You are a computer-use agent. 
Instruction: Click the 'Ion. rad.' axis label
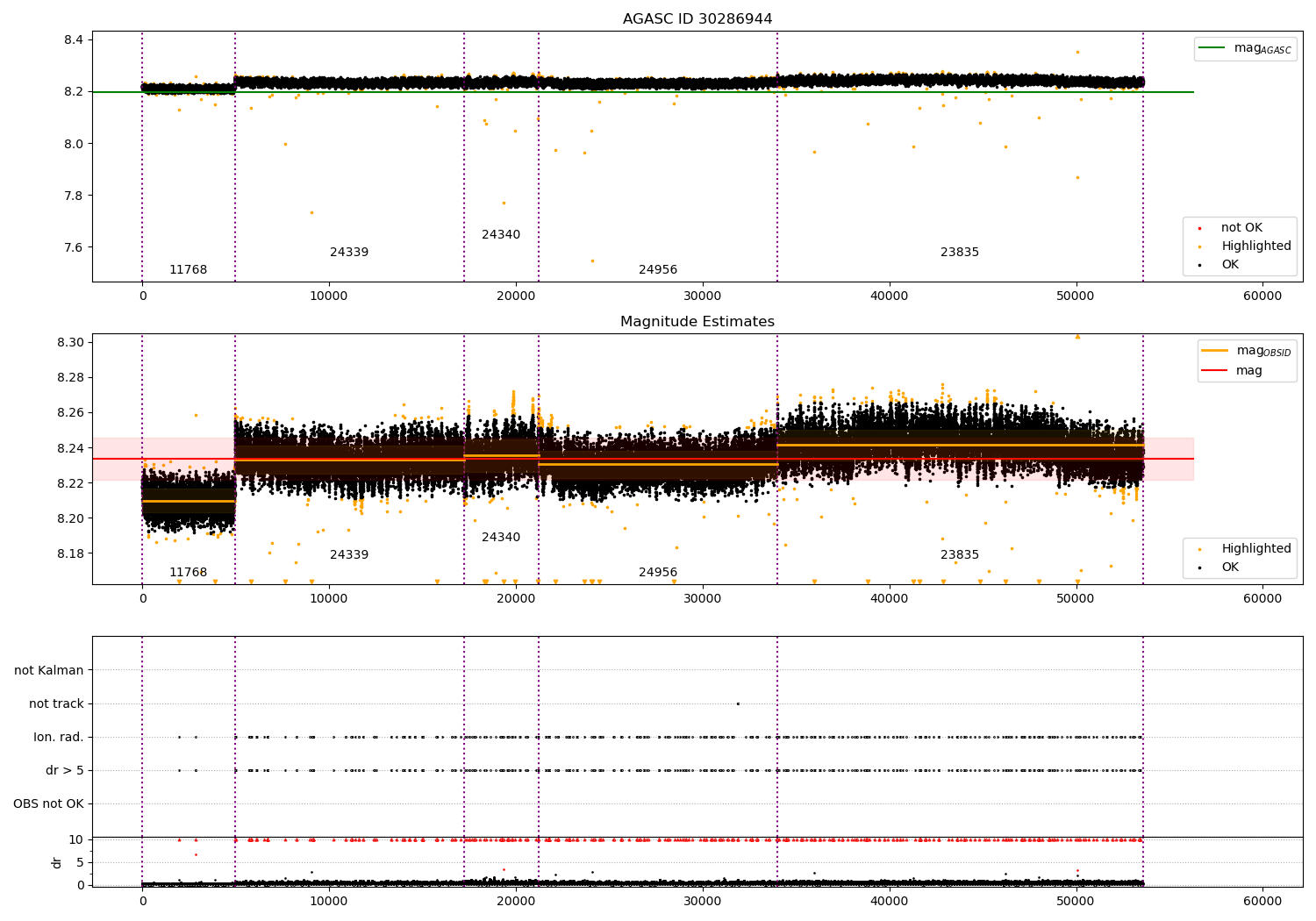click(59, 737)
